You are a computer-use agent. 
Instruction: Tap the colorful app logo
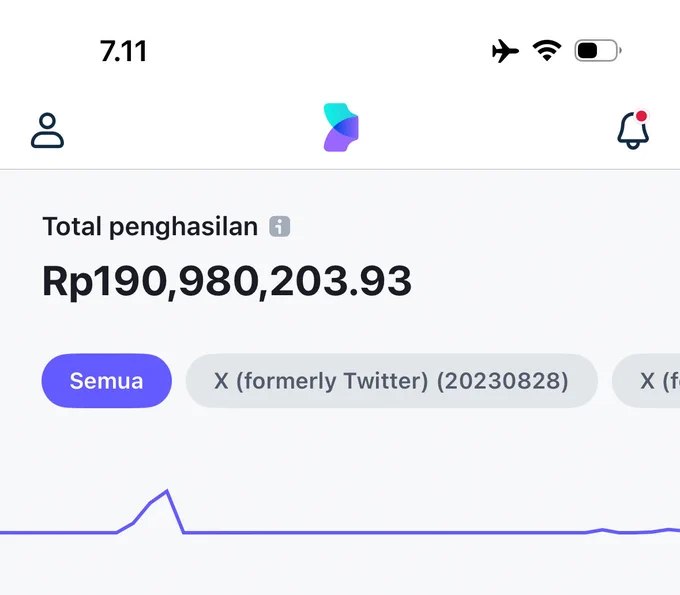click(x=341, y=127)
